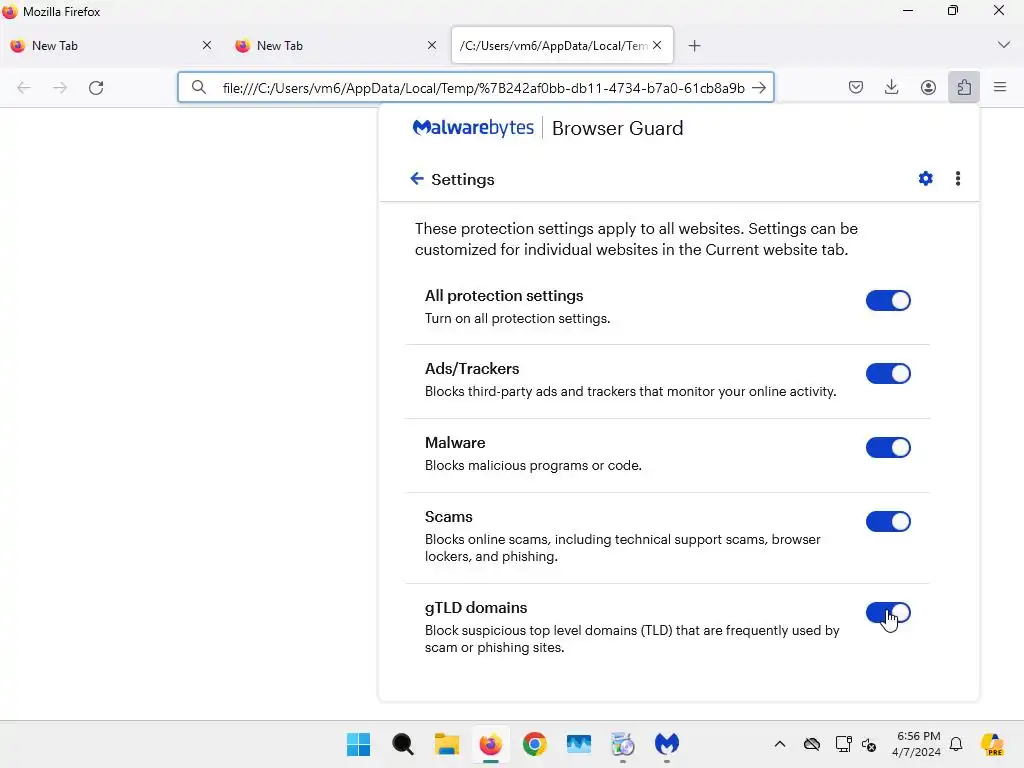This screenshot has height=768, width=1024.
Task: Click the 6:56 PM clock and date
Action: 917,744
